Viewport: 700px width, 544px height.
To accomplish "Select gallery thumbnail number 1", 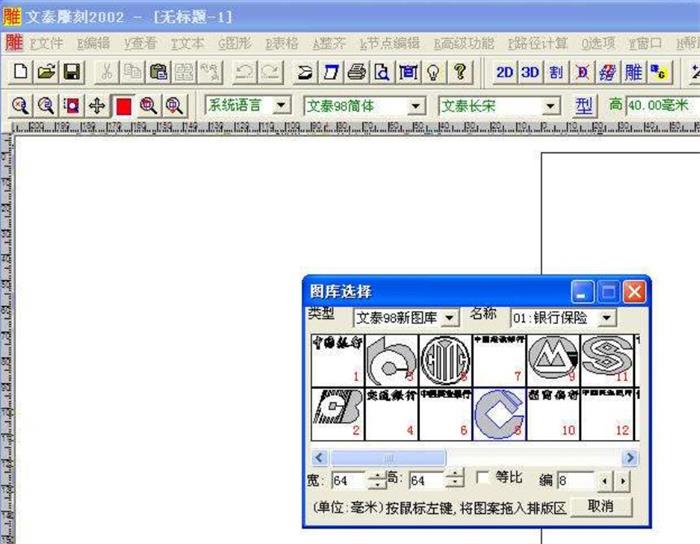I will pos(338,360).
